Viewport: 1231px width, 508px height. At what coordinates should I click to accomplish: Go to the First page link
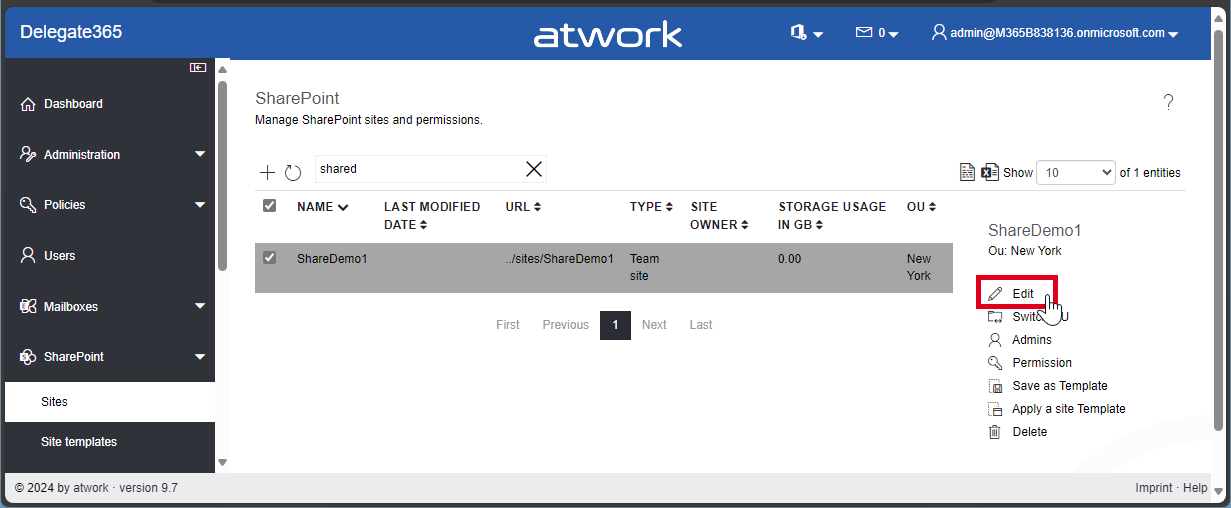coord(508,325)
